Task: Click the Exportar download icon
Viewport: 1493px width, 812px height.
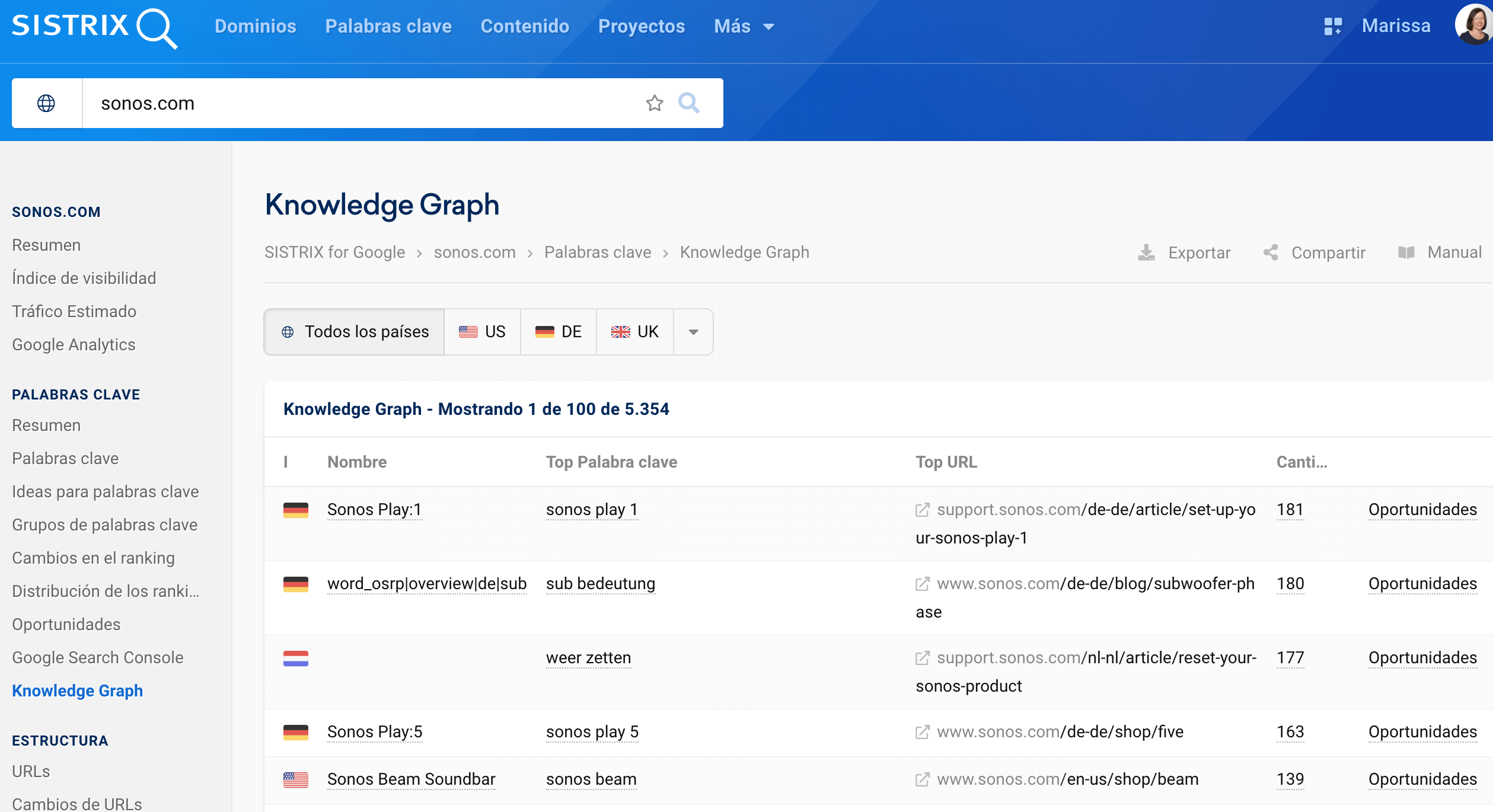Action: (1146, 252)
